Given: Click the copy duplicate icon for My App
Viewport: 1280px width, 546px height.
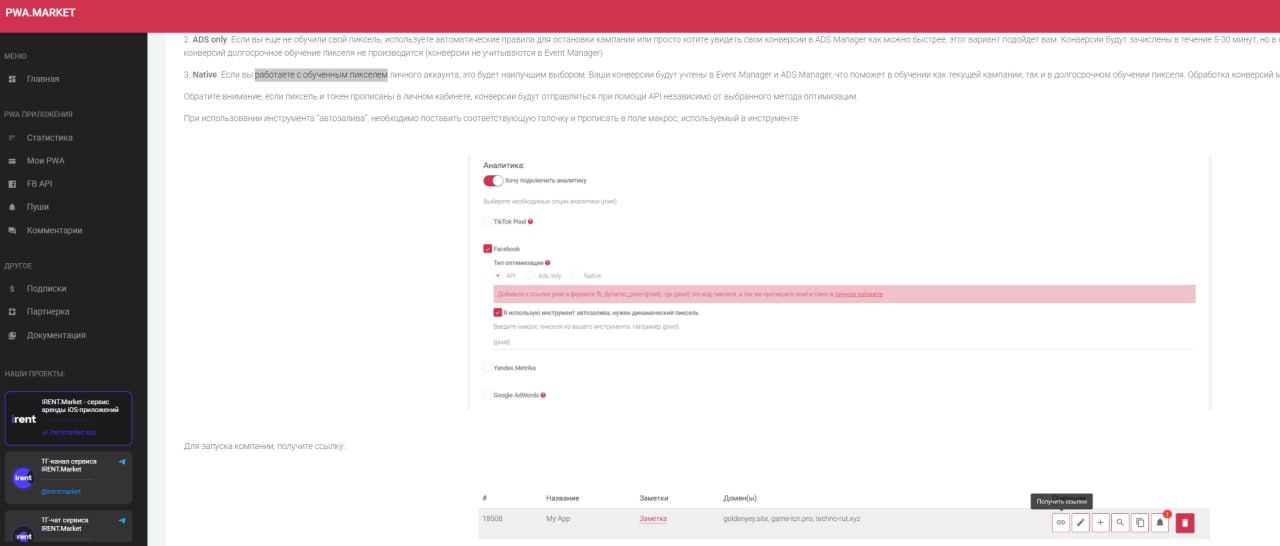Looking at the screenshot, I should 1140,522.
